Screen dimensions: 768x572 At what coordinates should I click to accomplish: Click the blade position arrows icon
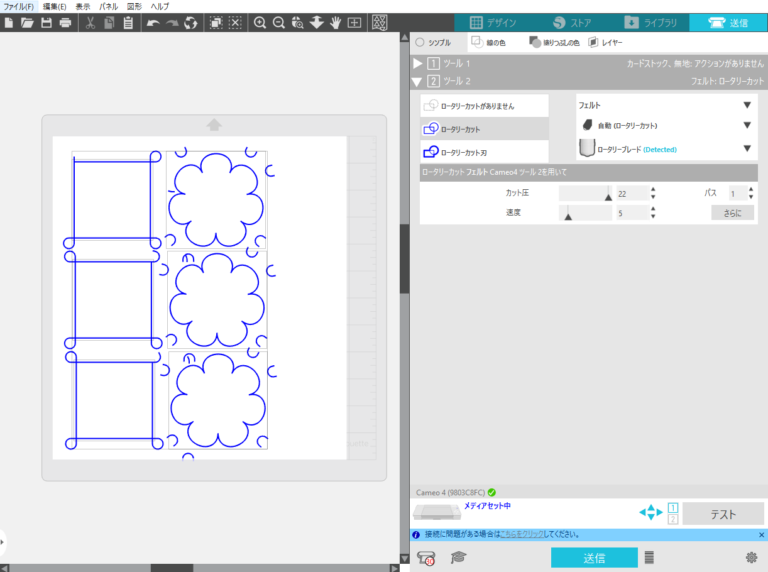tap(651, 512)
